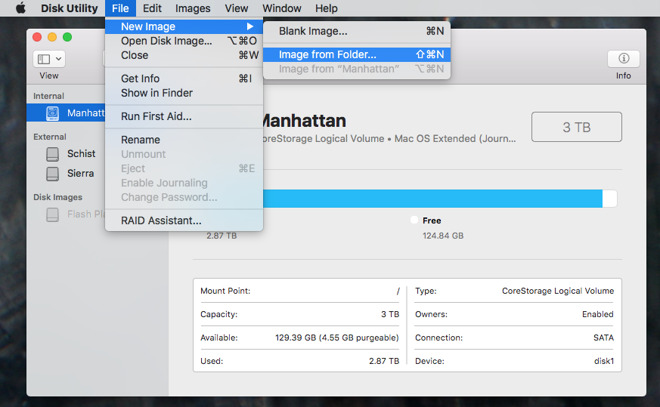Click the 3 TB capacity box
This screenshot has width=660, height=407.
[576, 127]
